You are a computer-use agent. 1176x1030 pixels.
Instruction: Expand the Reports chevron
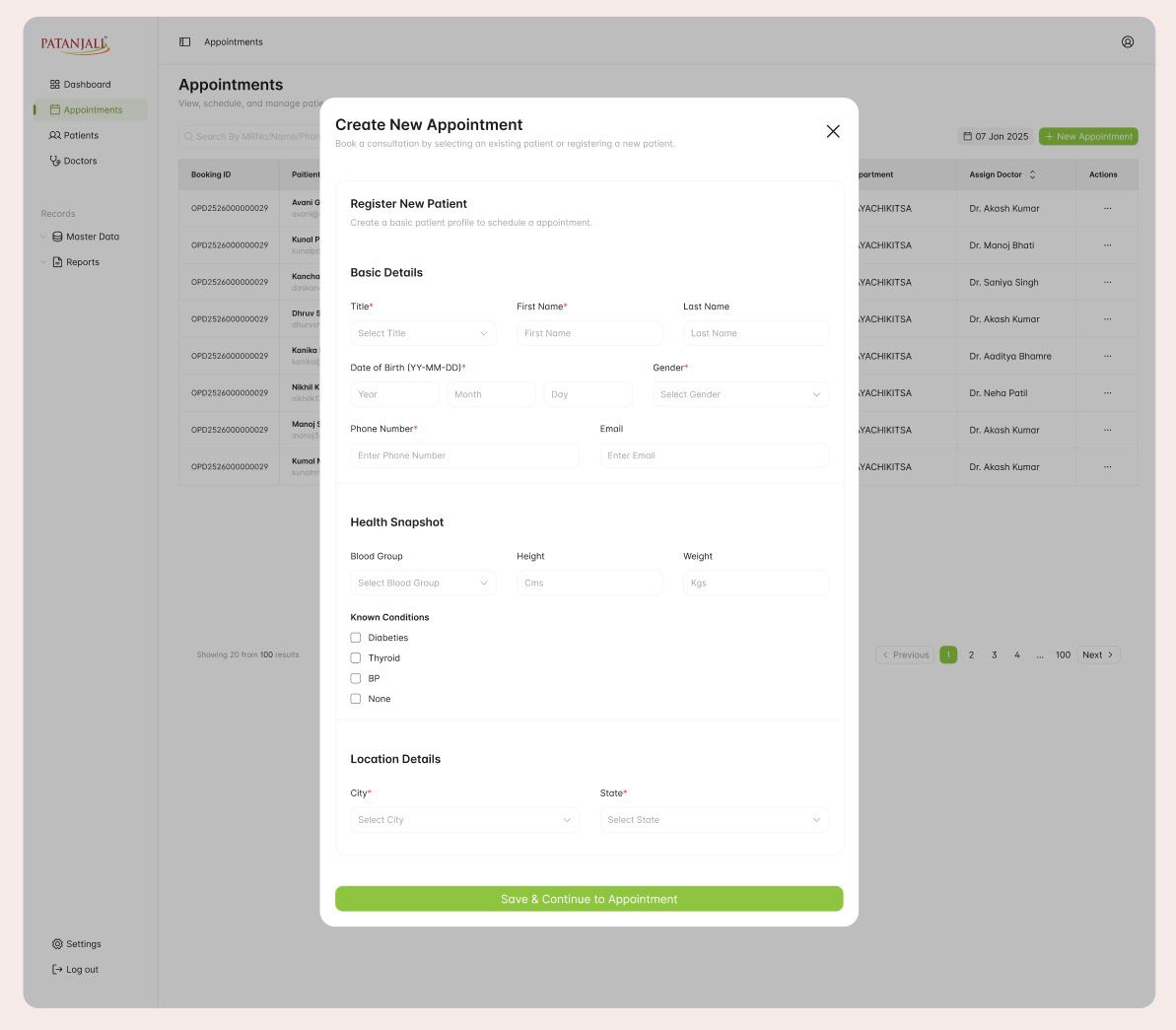pyautogui.click(x=43, y=262)
